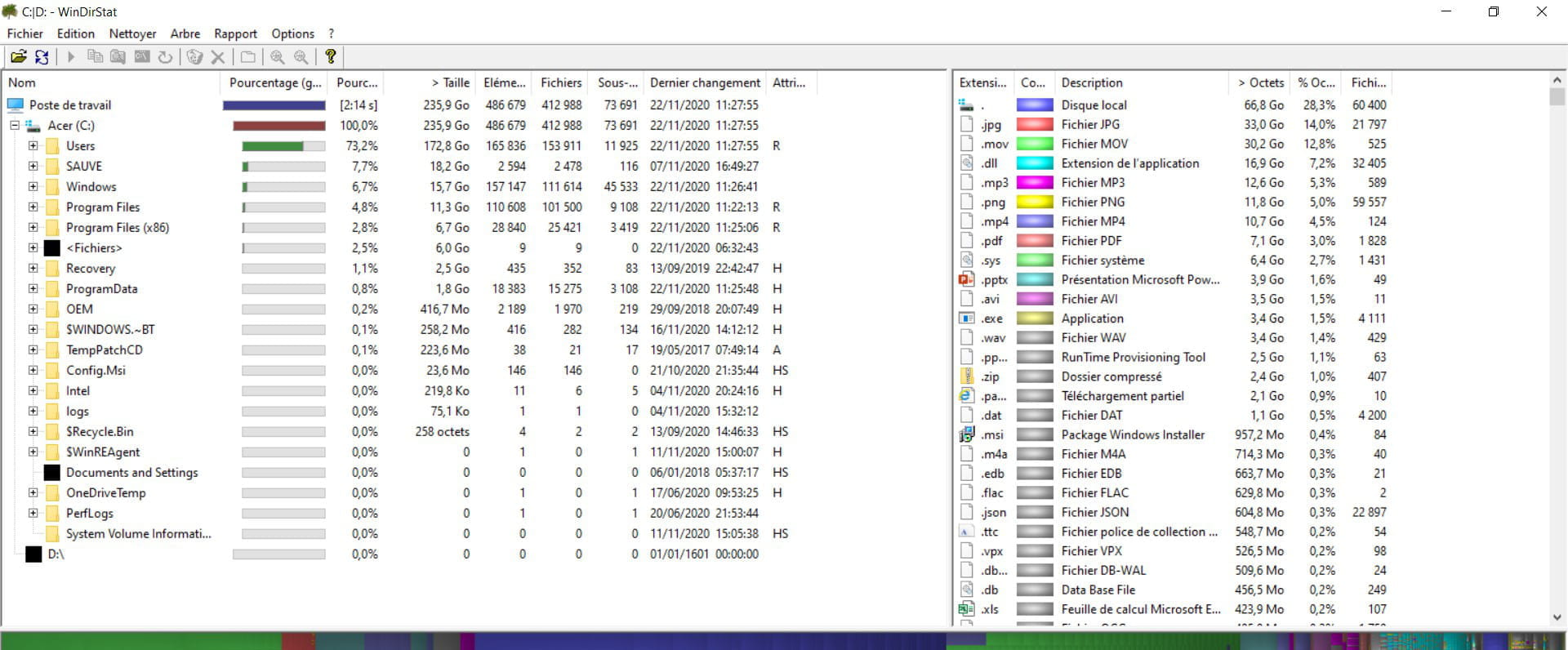Screen dimensions: 1568x650
Task: Select the TempPatchCD folder name
Action: [x=105, y=349]
